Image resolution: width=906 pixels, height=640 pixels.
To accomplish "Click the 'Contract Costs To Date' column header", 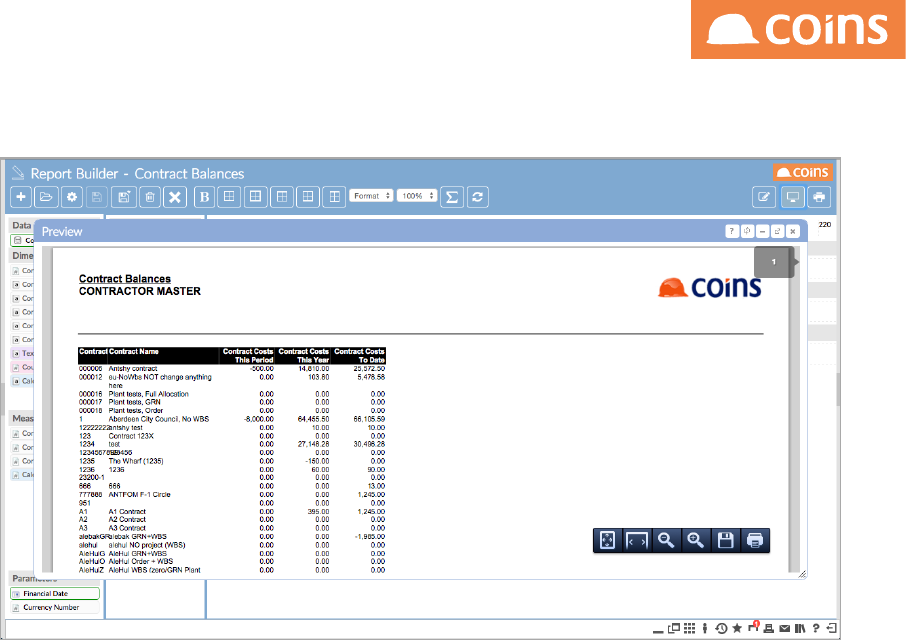I will point(359,355).
